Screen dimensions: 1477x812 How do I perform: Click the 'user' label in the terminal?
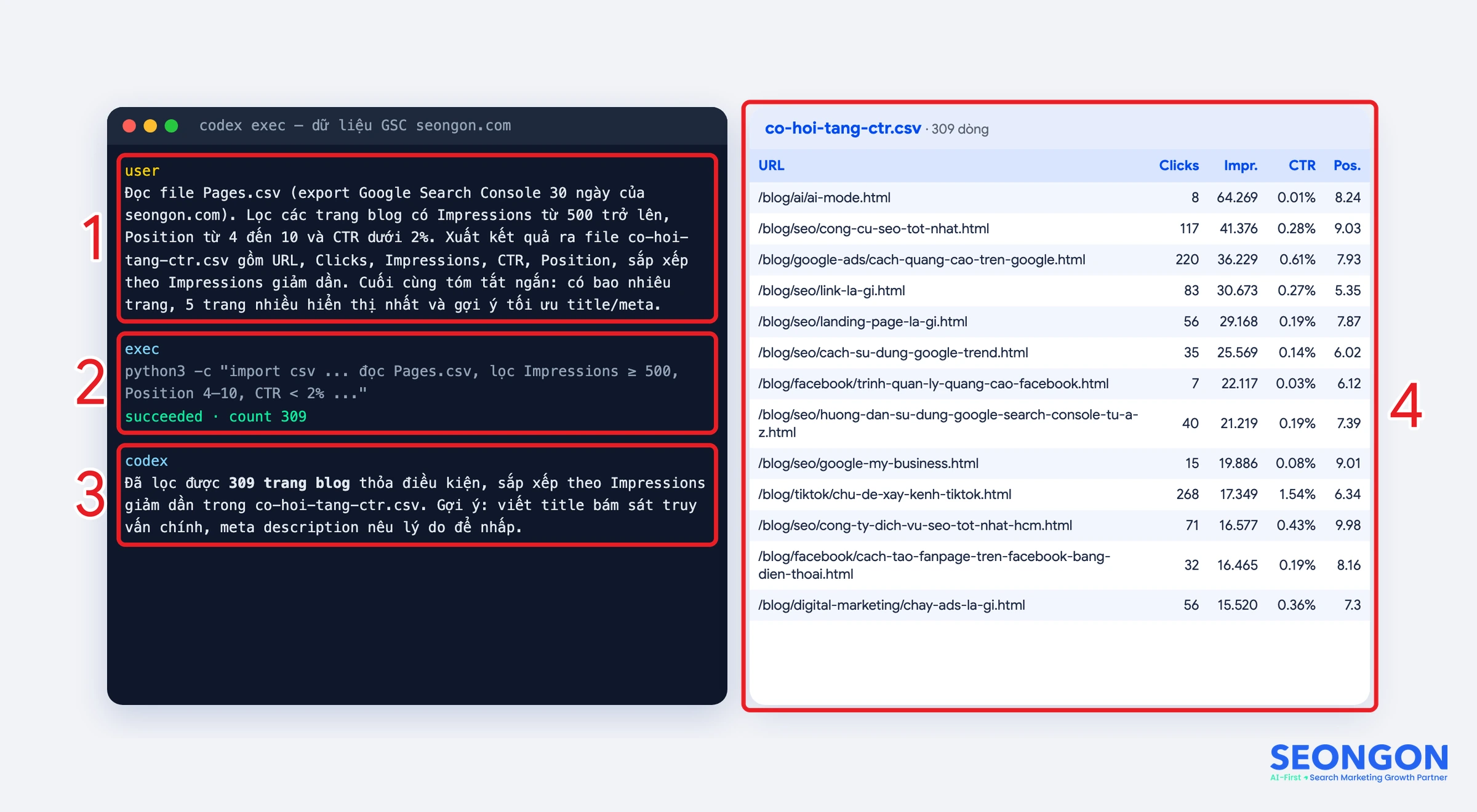[142, 171]
